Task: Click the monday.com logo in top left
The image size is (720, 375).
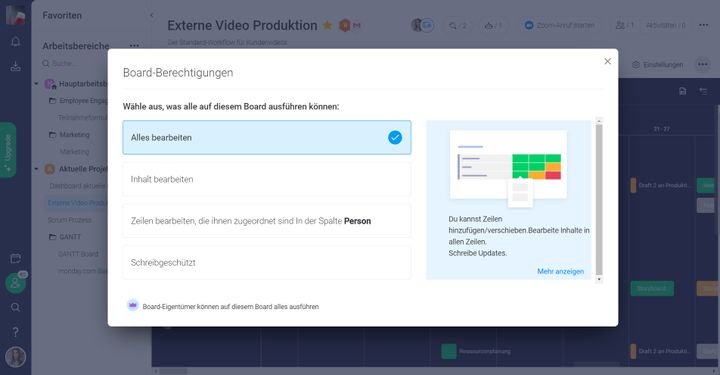Action: click(15, 15)
